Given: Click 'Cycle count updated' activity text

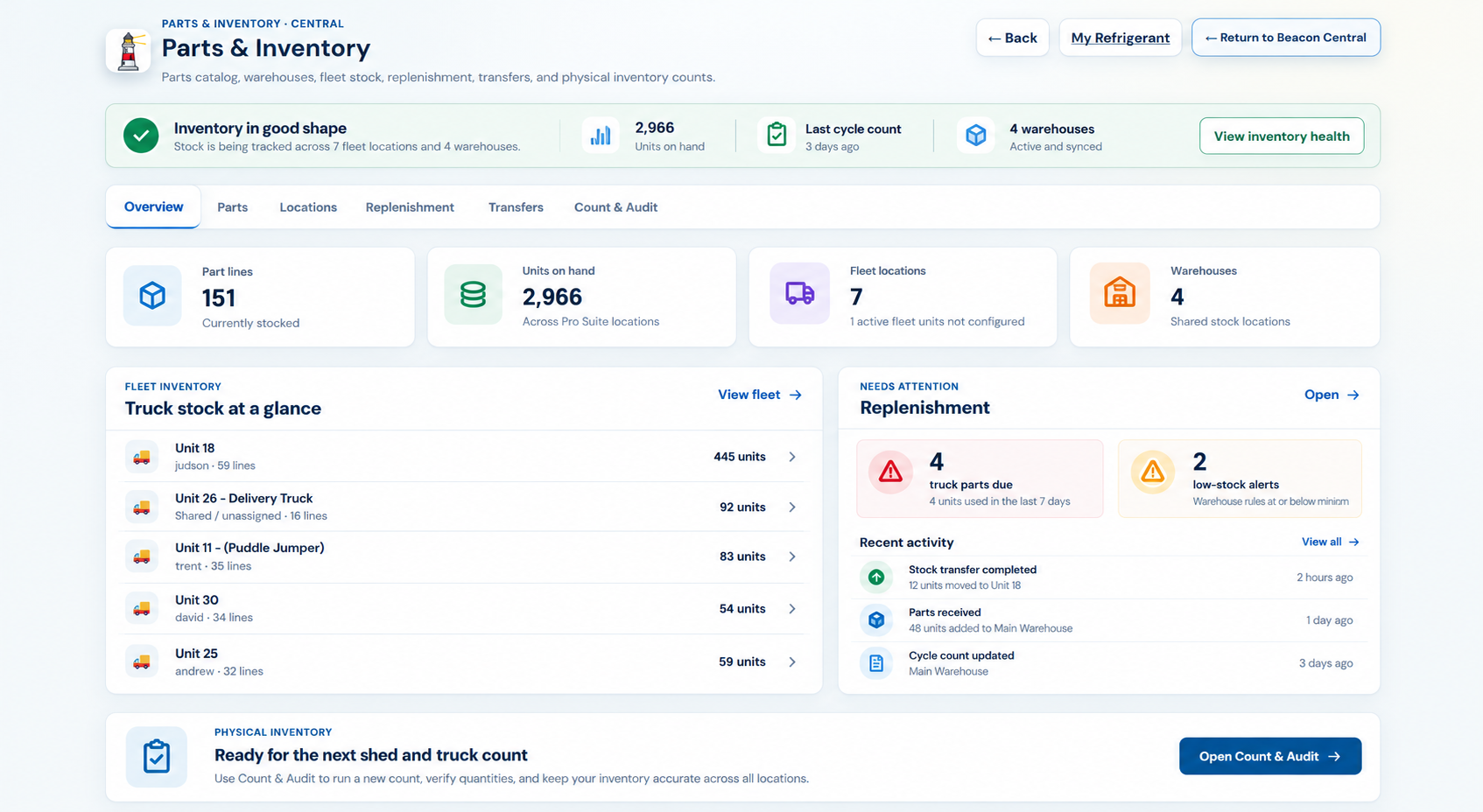Looking at the screenshot, I should pos(961,655).
